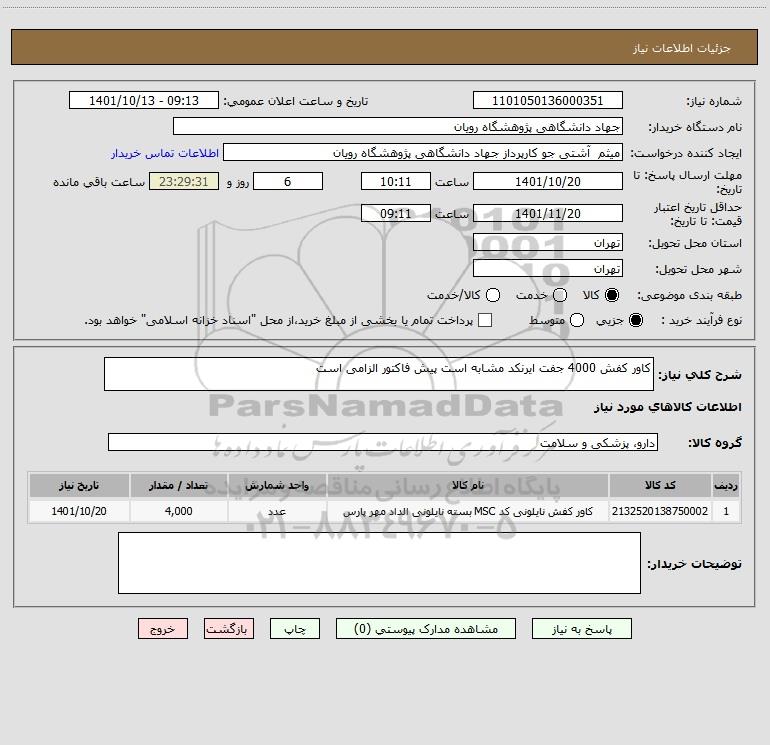
Task: Open the اطلاعات تماس خریدار link
Action: point(165,153)
